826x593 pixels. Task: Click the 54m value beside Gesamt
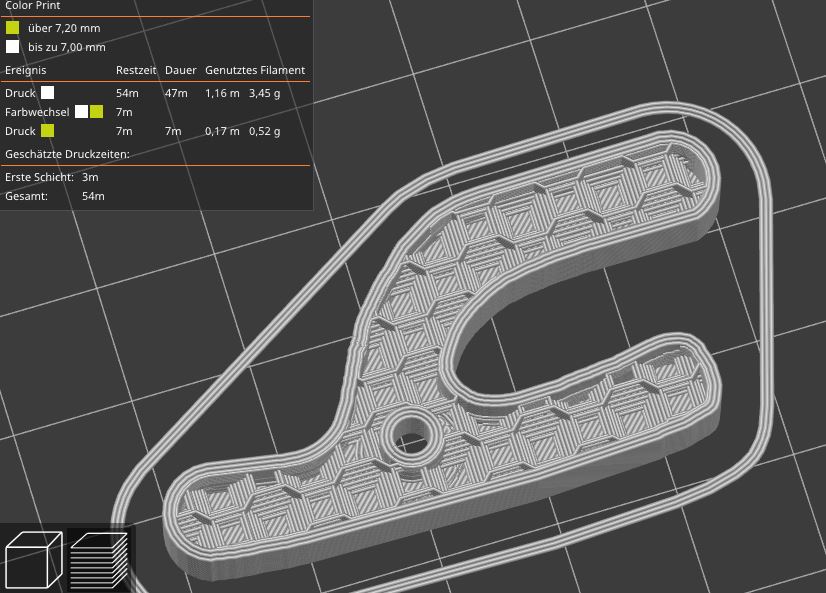coord(93,196)
